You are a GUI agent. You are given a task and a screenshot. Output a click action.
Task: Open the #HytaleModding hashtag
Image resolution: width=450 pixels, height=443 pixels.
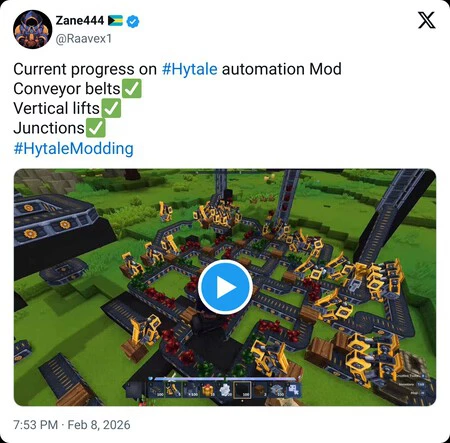coord(73,148)
